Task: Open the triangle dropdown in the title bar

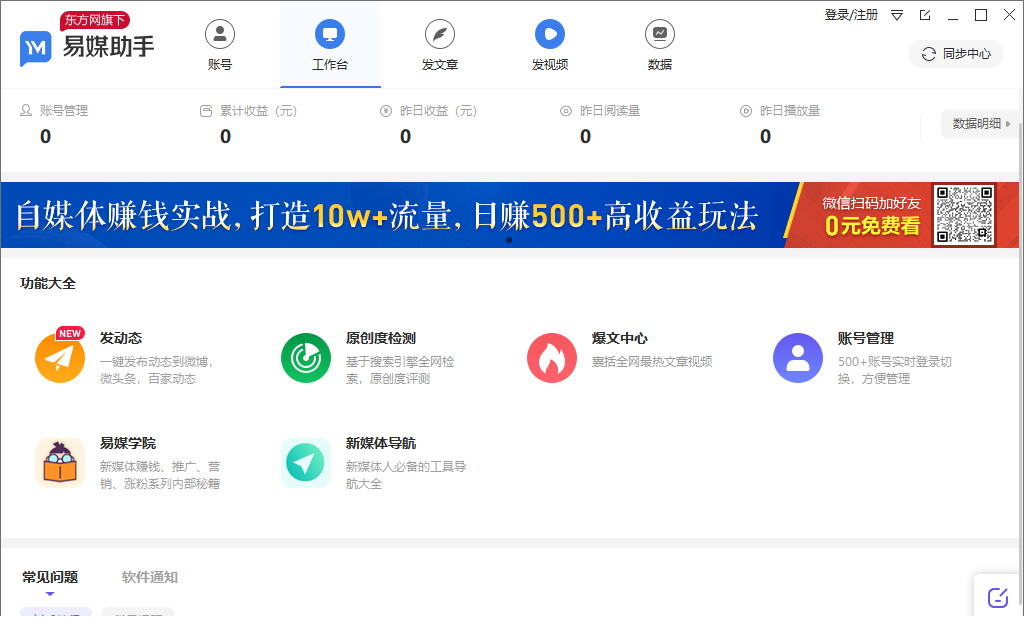Action: (897, 15)
